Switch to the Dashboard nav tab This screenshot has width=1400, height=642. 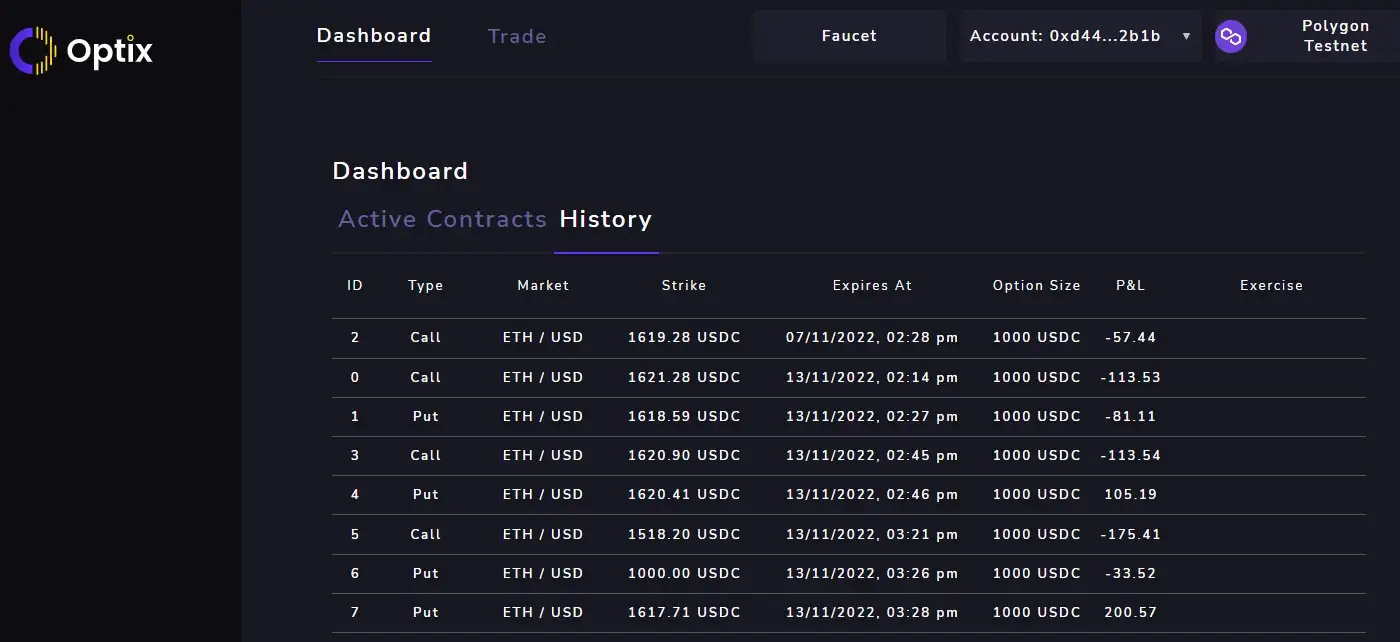[x=374, y=36]
